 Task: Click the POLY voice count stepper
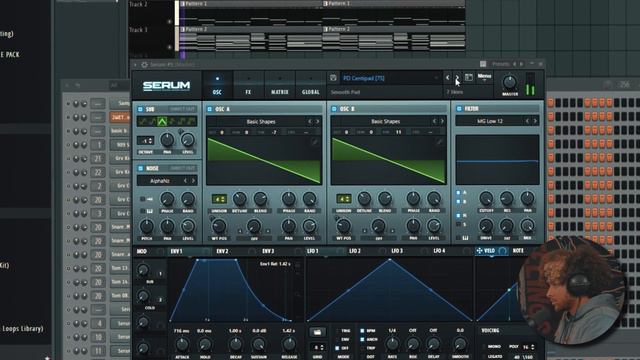[528, 347]
